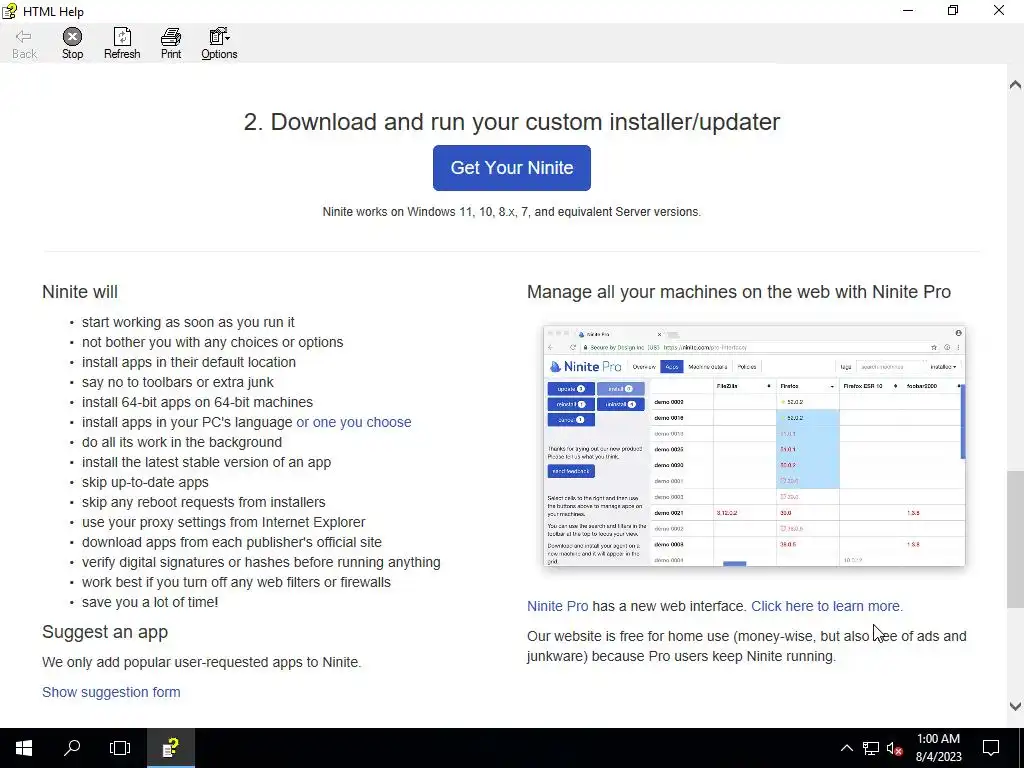The width and height of the screenshot is (1024, 768).
Task: Click 'do all its work in the background'
Action: click(182, 442)
